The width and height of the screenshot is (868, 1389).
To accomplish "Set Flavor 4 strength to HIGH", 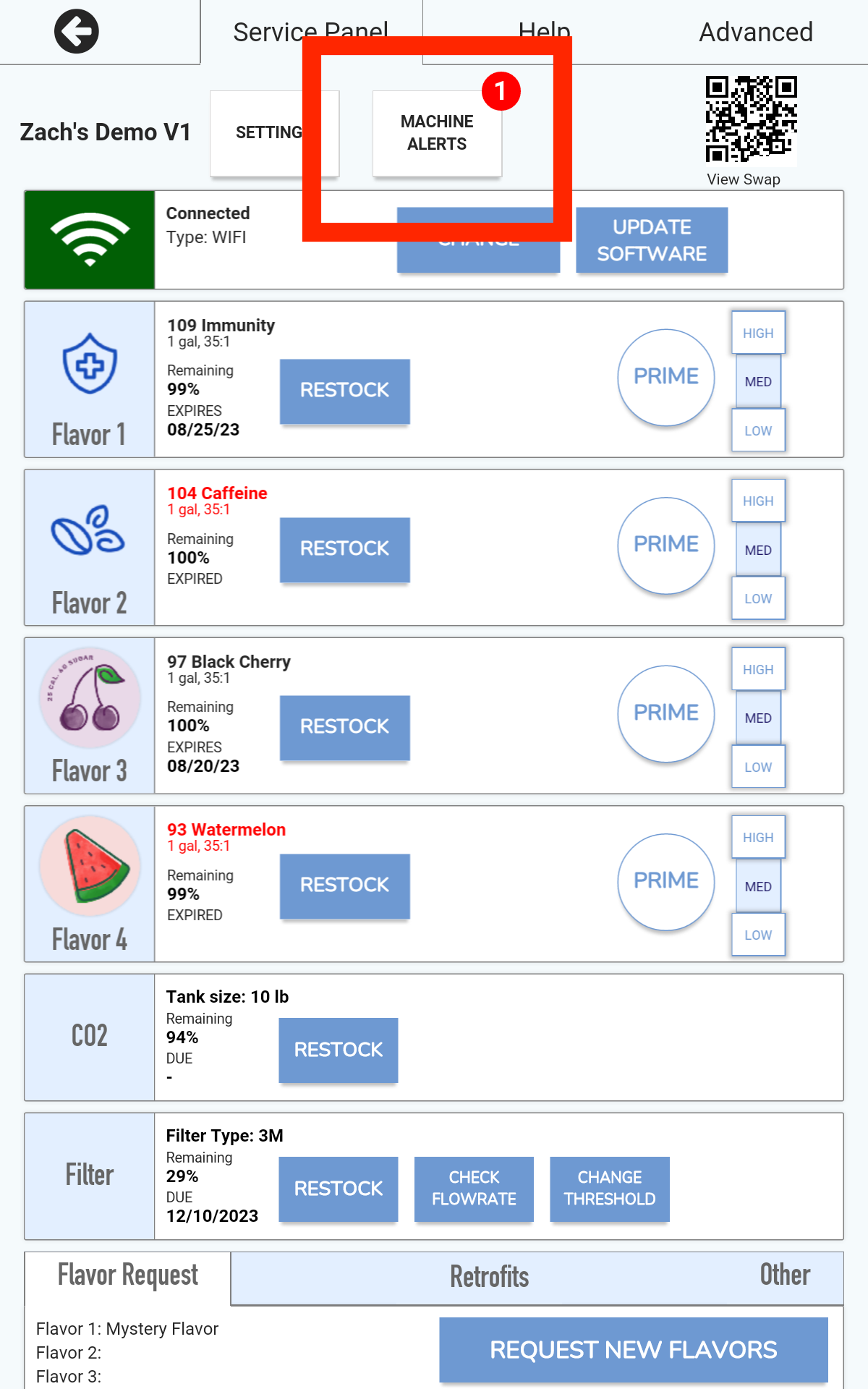I will (x=758, y=837).
